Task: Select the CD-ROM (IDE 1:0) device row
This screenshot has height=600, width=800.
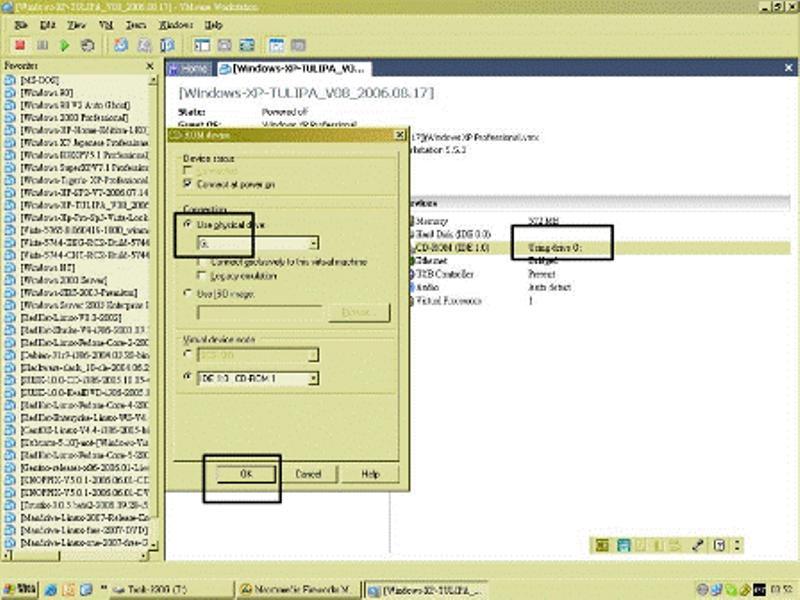Action: click(x=599, y=248)
